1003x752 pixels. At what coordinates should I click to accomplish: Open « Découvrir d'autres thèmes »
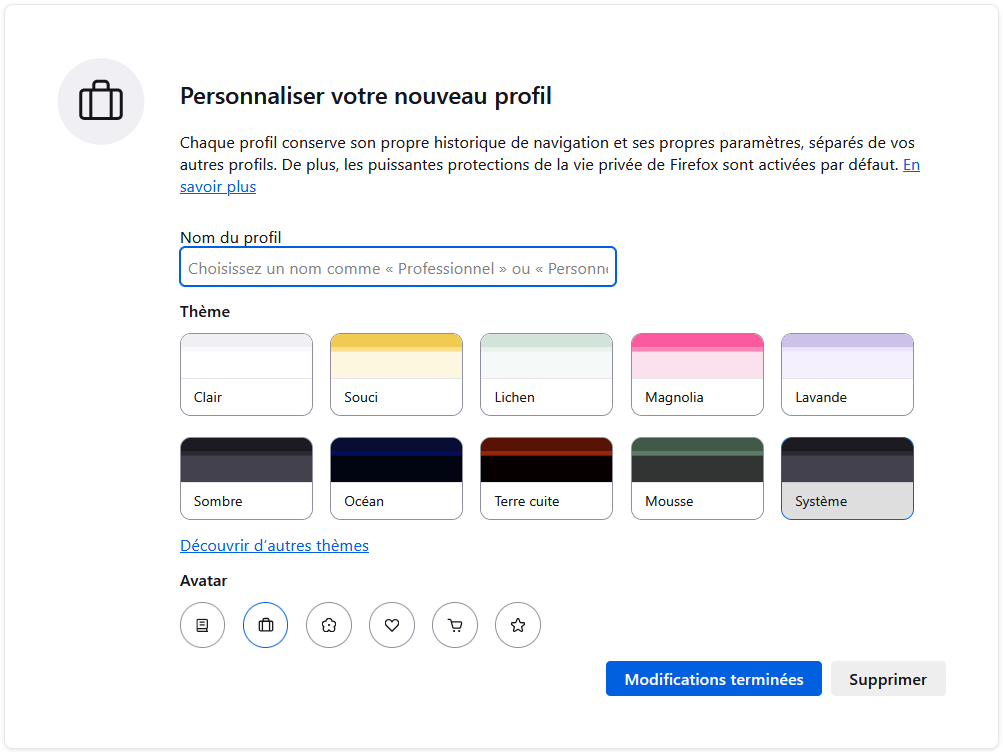click(x=274, y=545)
